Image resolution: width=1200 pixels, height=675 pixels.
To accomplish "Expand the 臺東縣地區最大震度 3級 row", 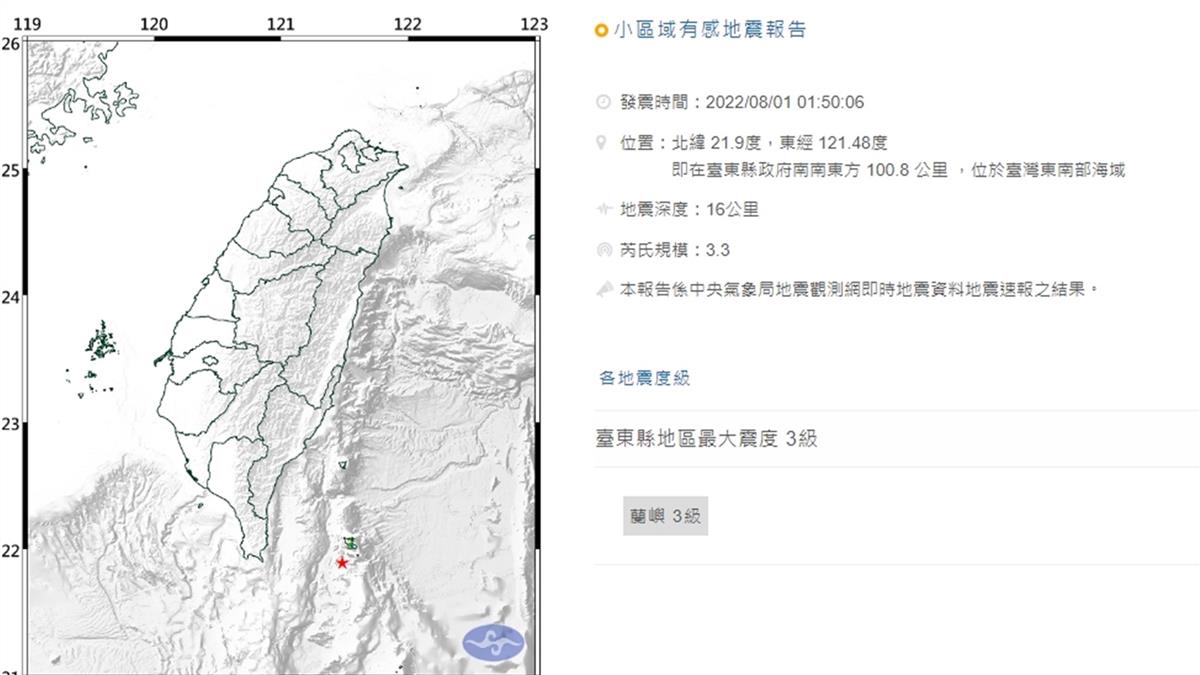I will click(706, 438).
